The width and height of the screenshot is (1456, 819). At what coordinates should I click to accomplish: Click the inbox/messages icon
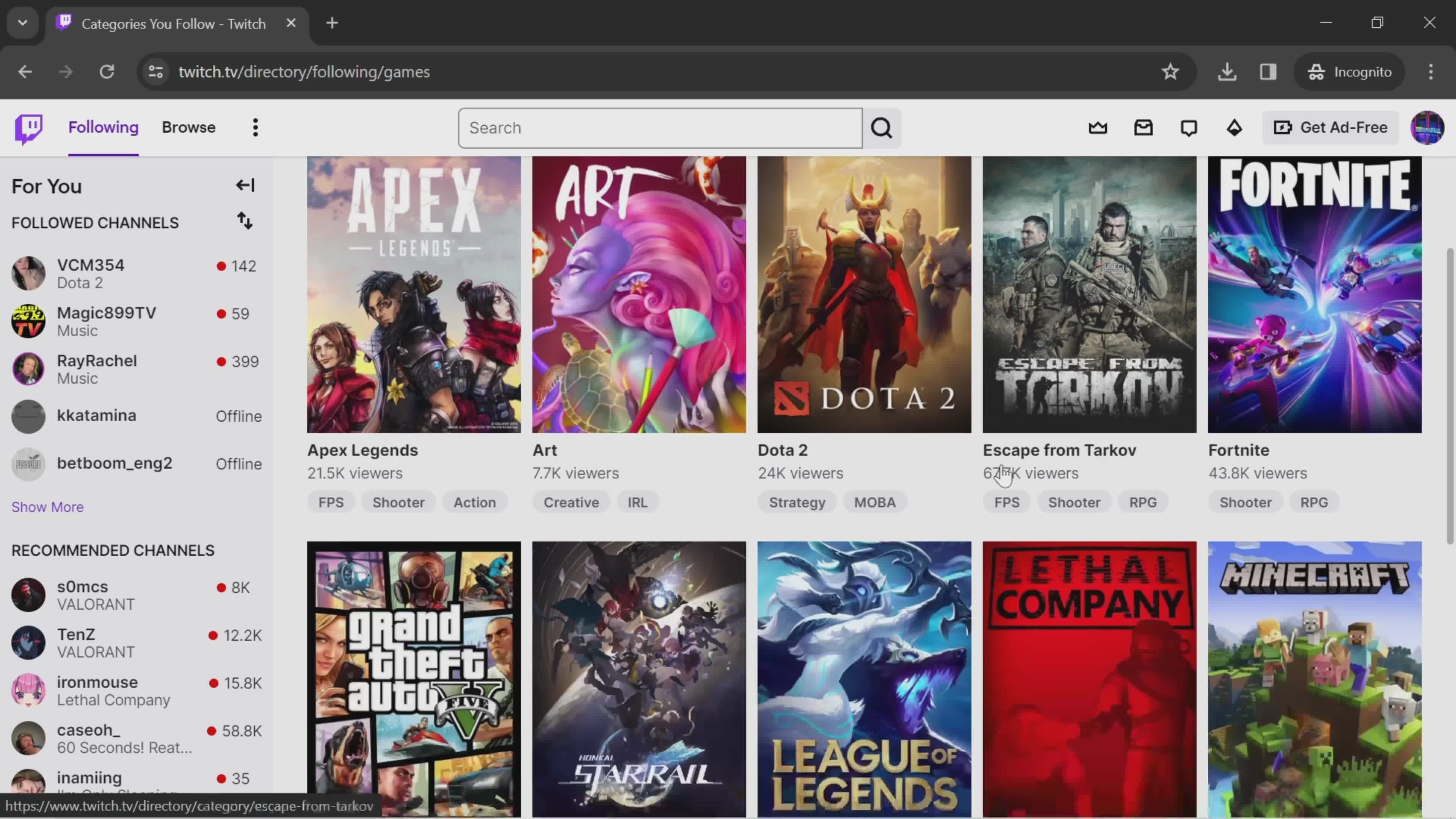(1143, 127)
